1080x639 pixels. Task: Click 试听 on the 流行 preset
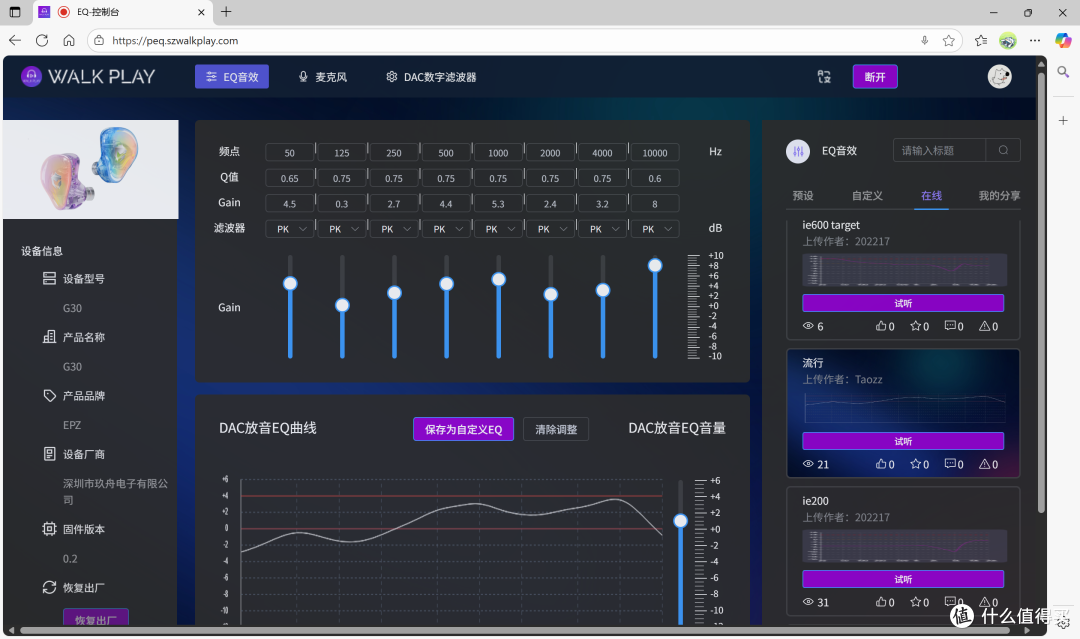903,441
